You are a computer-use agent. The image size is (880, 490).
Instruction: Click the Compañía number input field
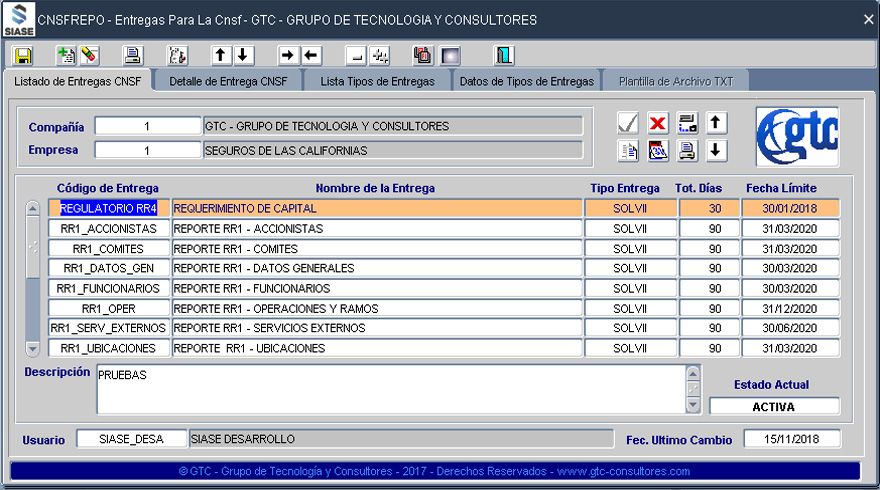147,127
